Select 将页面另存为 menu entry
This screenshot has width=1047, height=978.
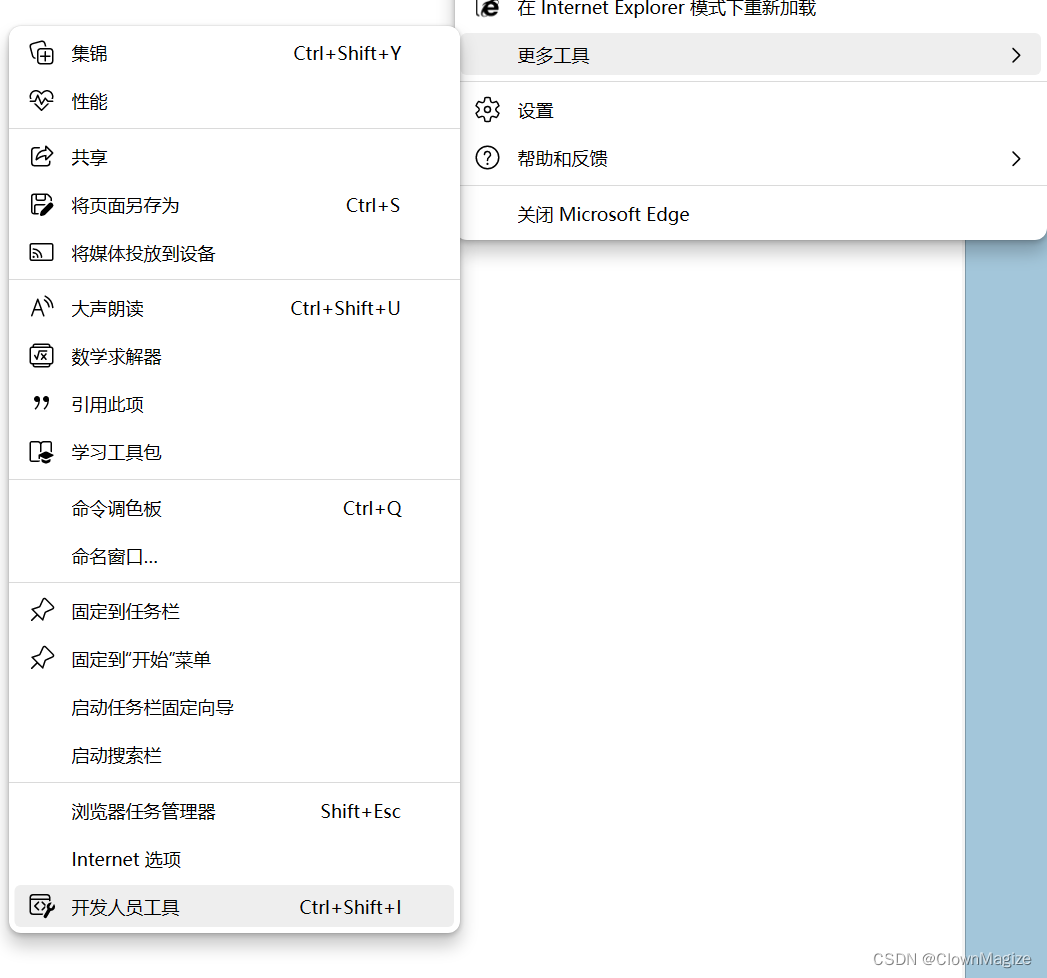[234, 205]
